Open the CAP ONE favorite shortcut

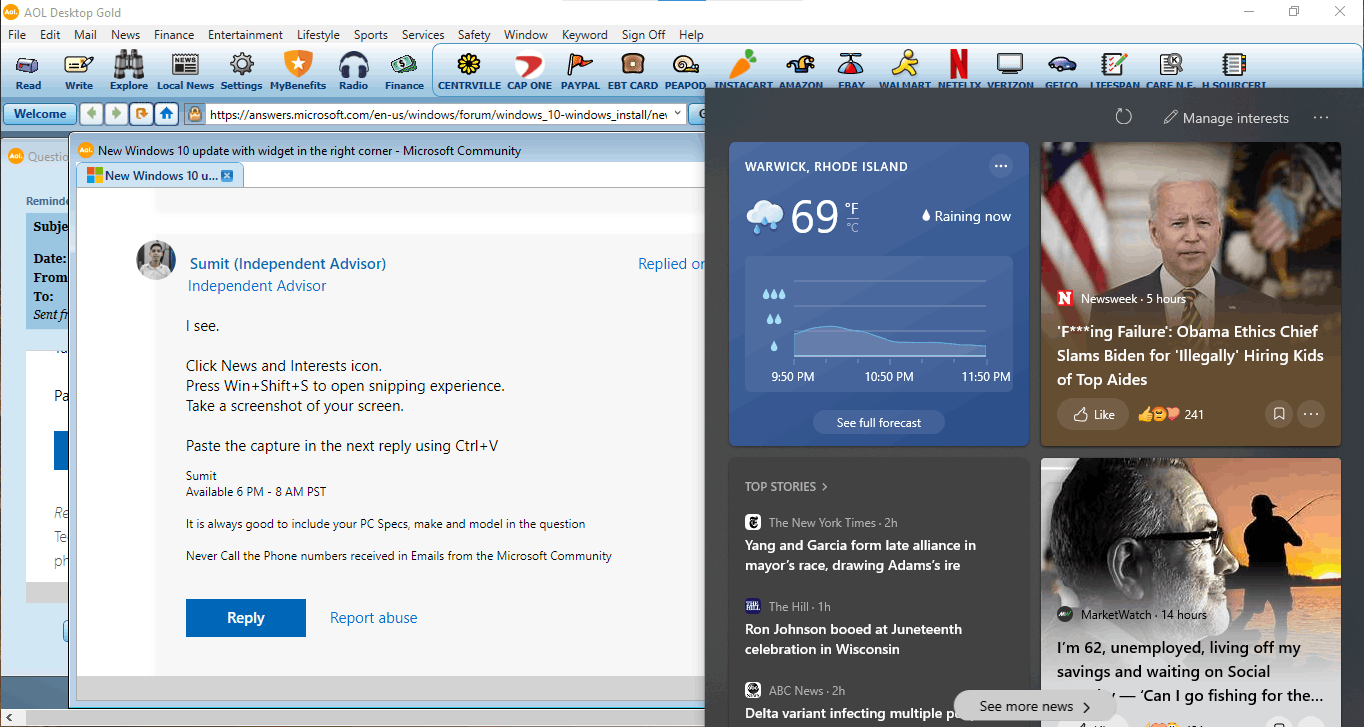(529, 71)
